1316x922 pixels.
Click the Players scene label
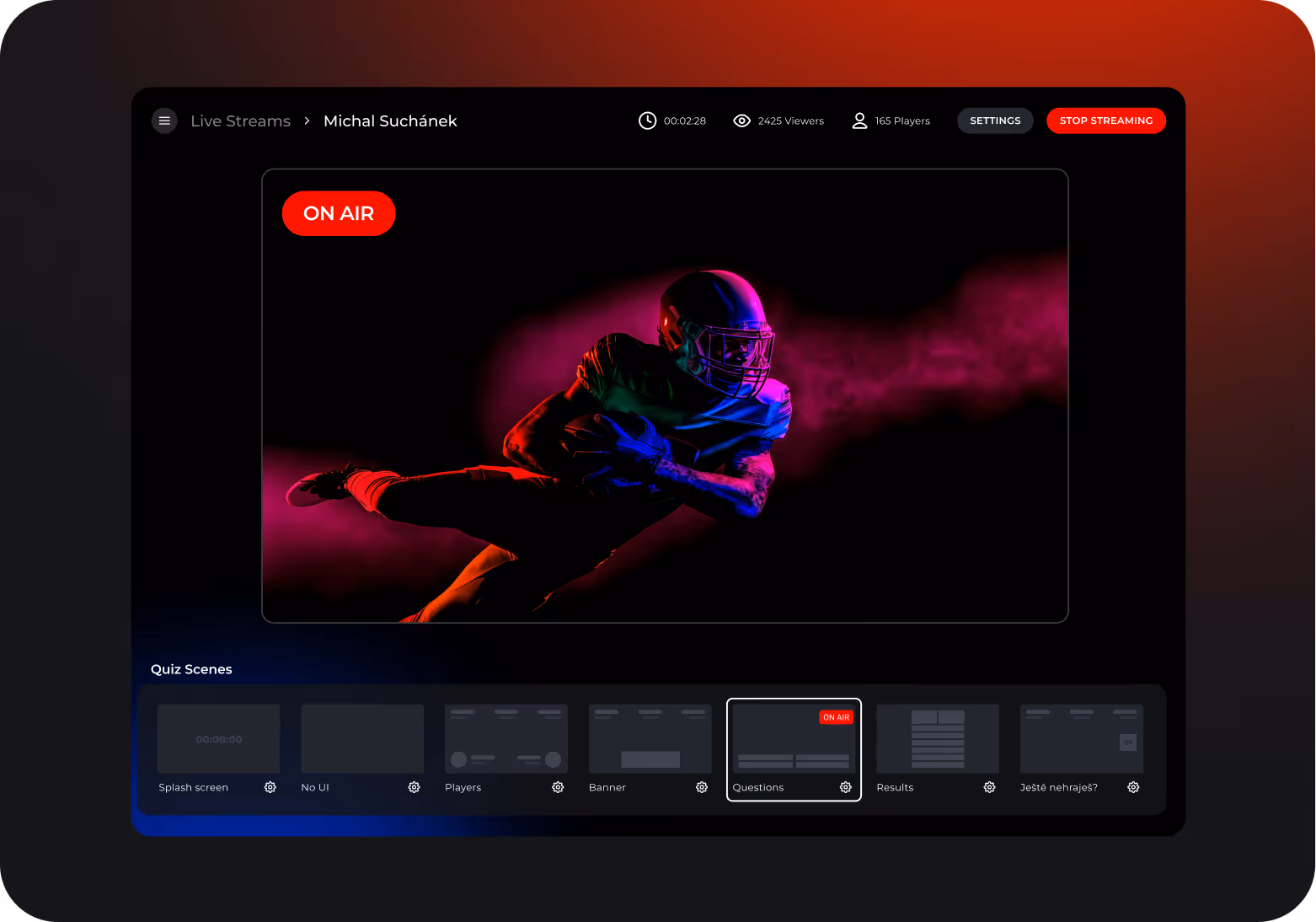463,787
